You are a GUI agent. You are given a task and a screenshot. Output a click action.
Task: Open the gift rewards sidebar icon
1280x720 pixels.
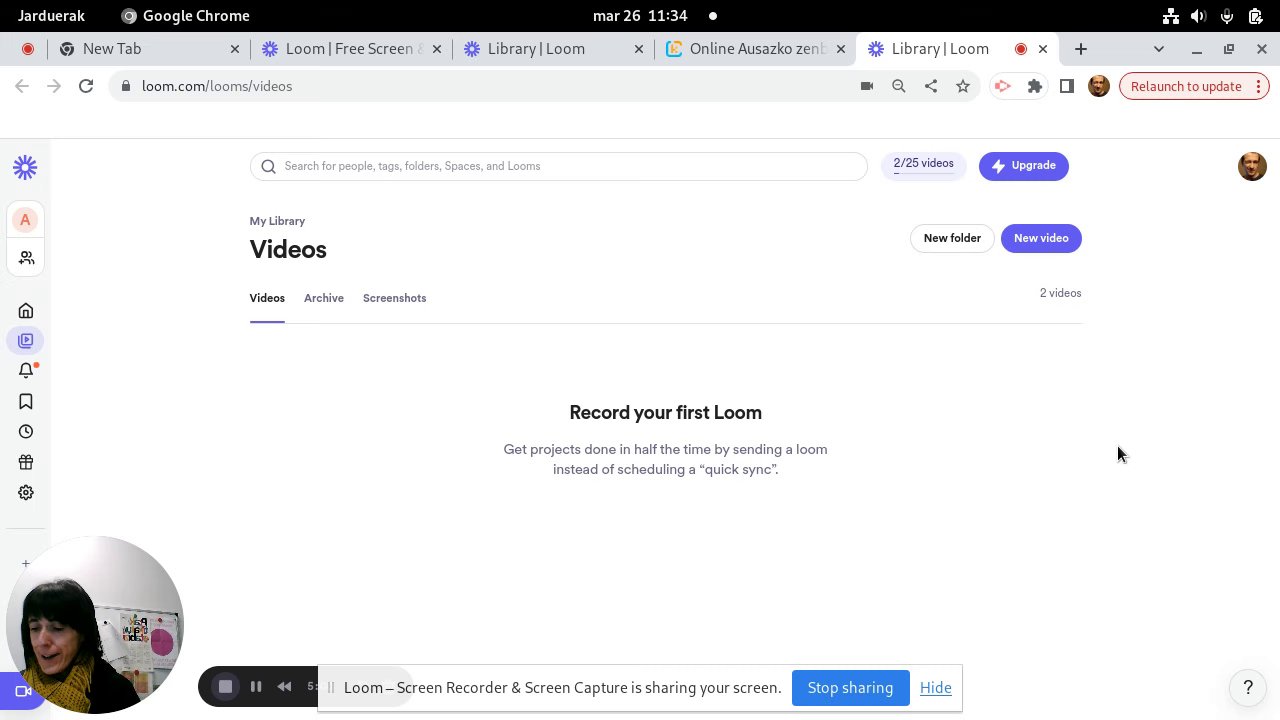[x=26, y=462]
